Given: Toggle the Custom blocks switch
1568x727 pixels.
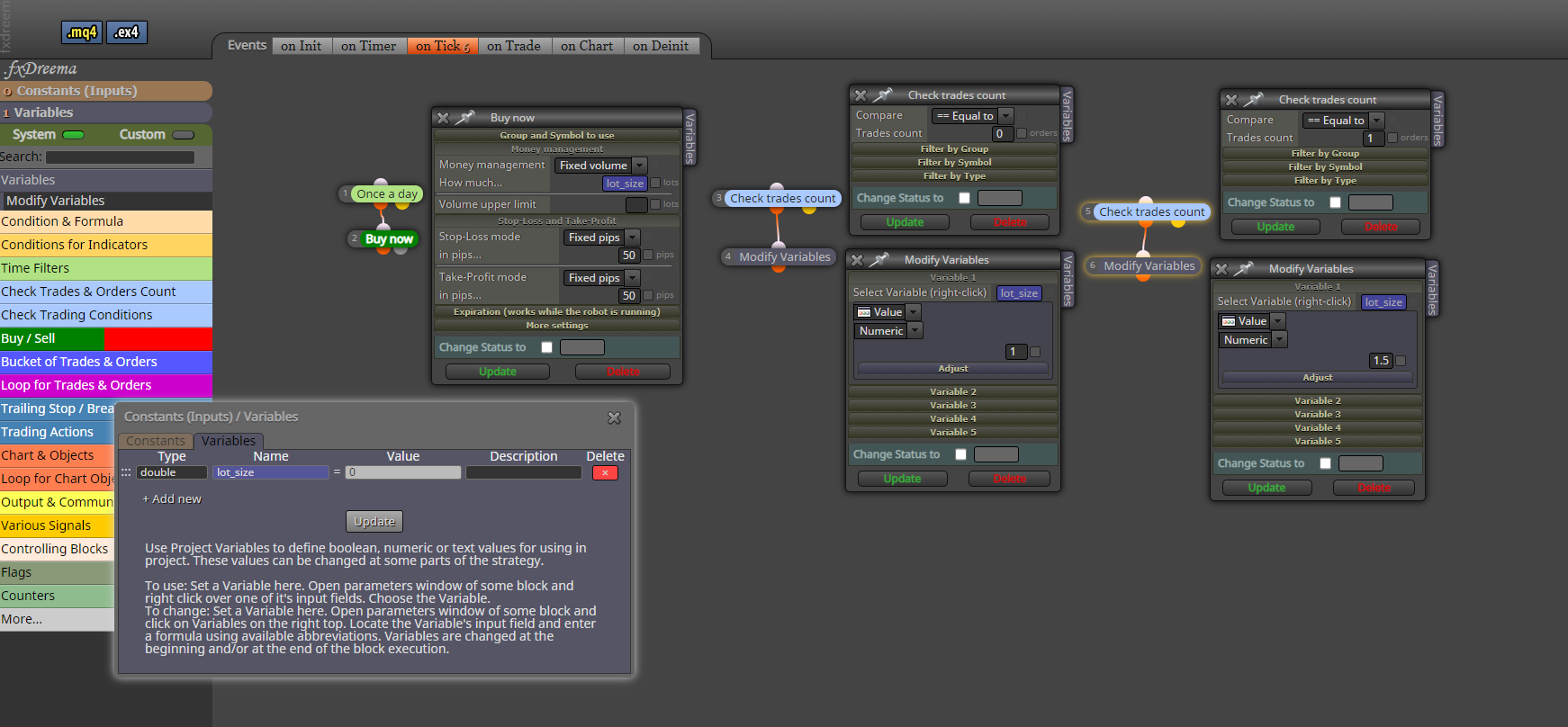Looking at the screenshot, I should pyautogui.click(x=183, y=135).
